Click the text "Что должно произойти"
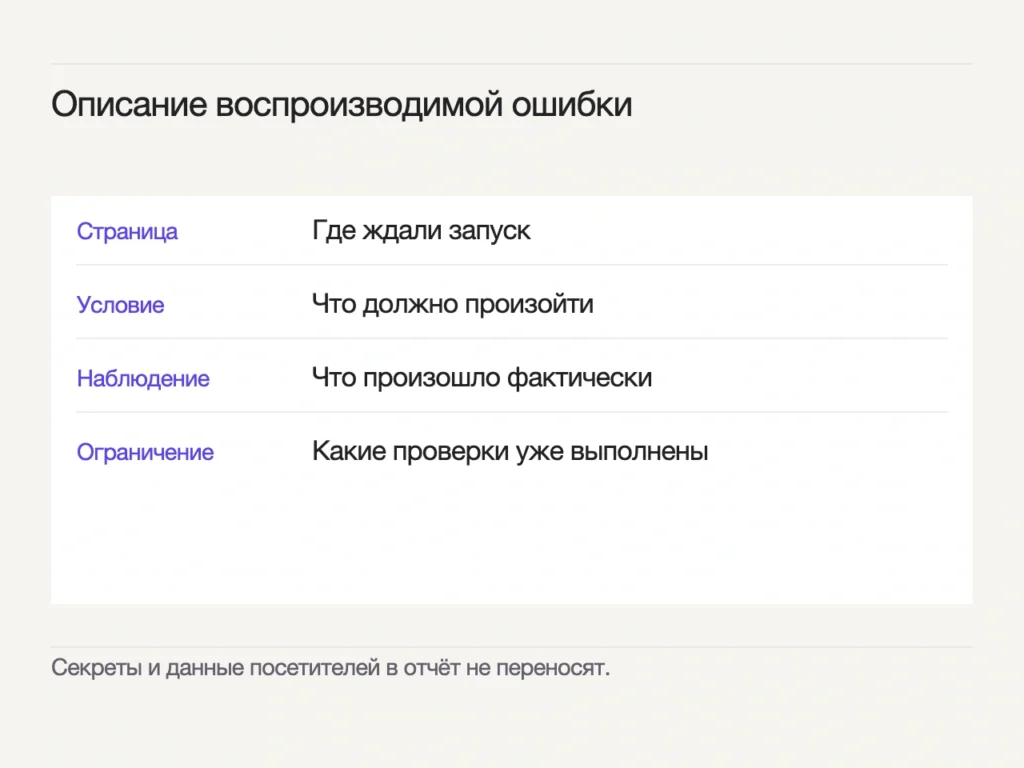The width and height of the screenshot is (1024, 768). coord(453,304)
